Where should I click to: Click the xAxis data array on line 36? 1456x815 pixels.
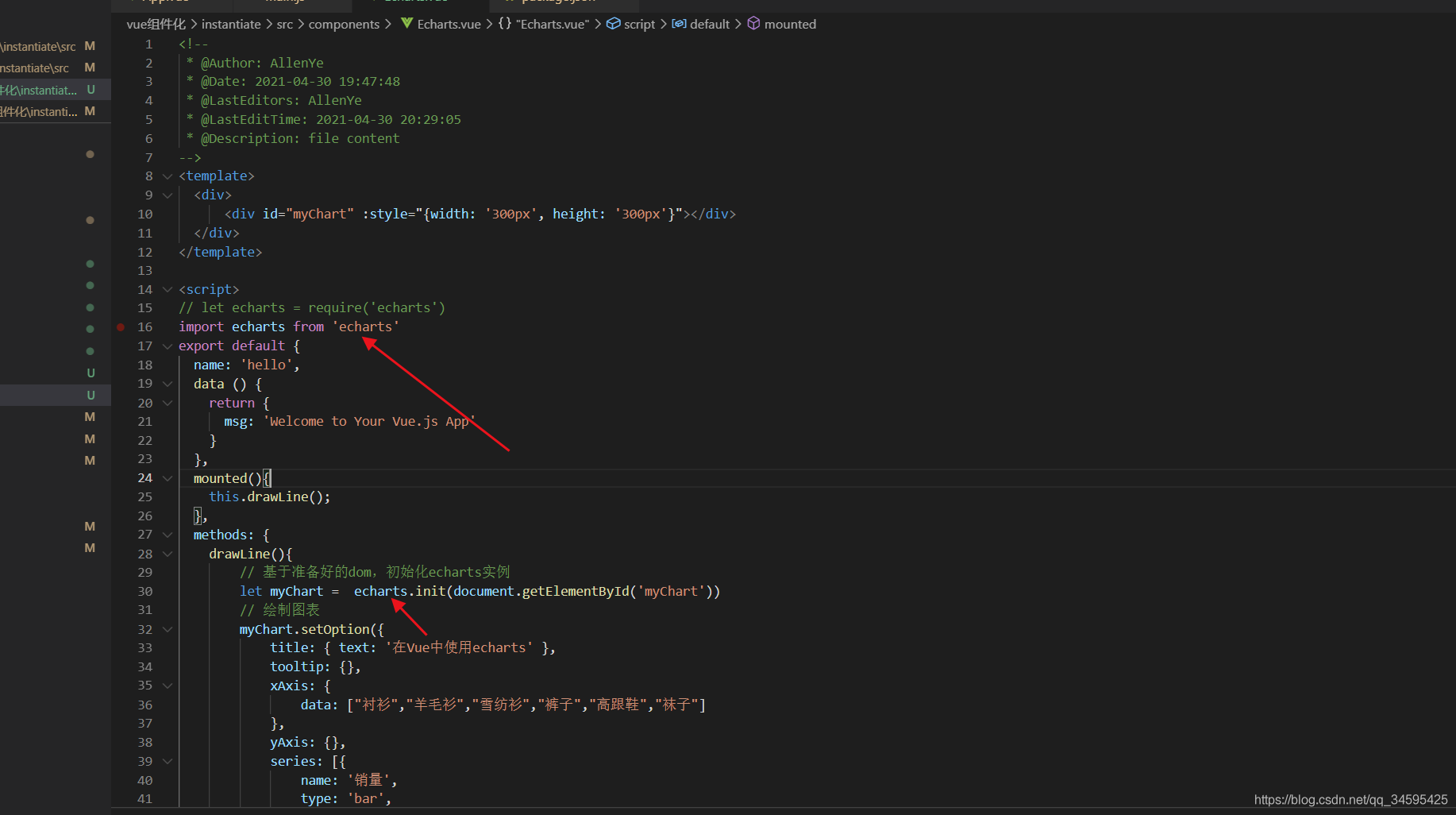coord(526,705)
